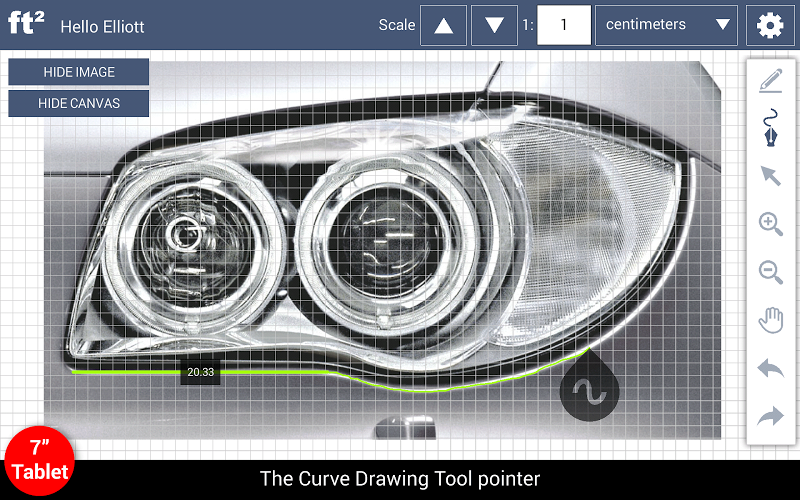Image resolution: width=800 pixels, height=500 pixels.
Task: Tap the curve tool teardrop pointer
Action: click(589, 386)
